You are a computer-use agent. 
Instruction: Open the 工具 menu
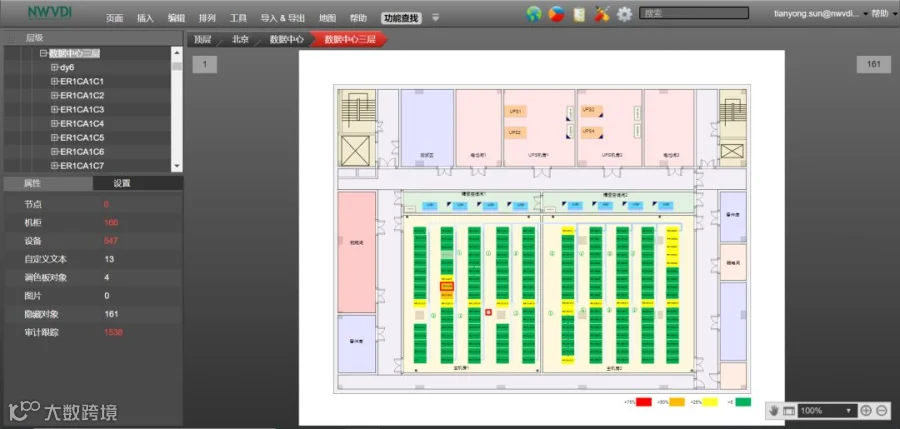click(x=238, y=18)
